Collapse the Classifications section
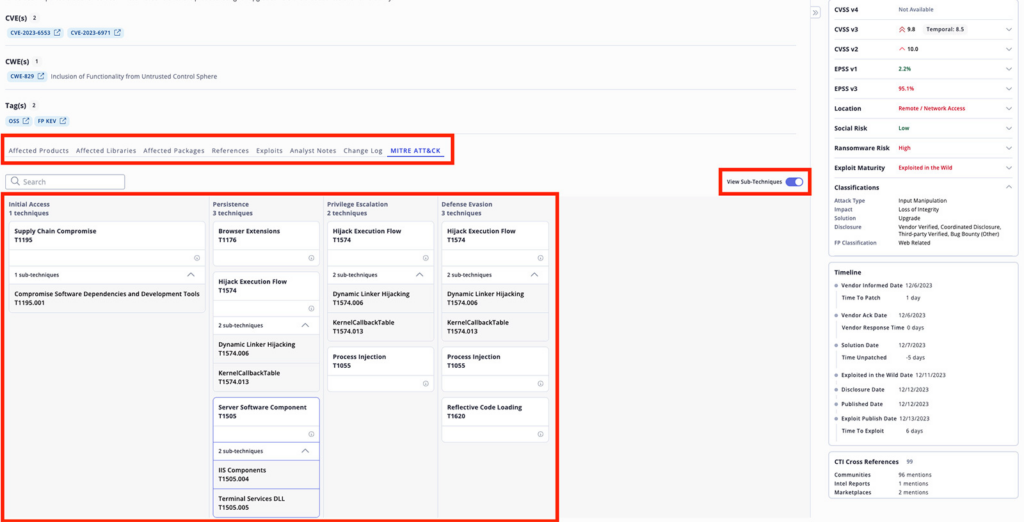 1009,187
